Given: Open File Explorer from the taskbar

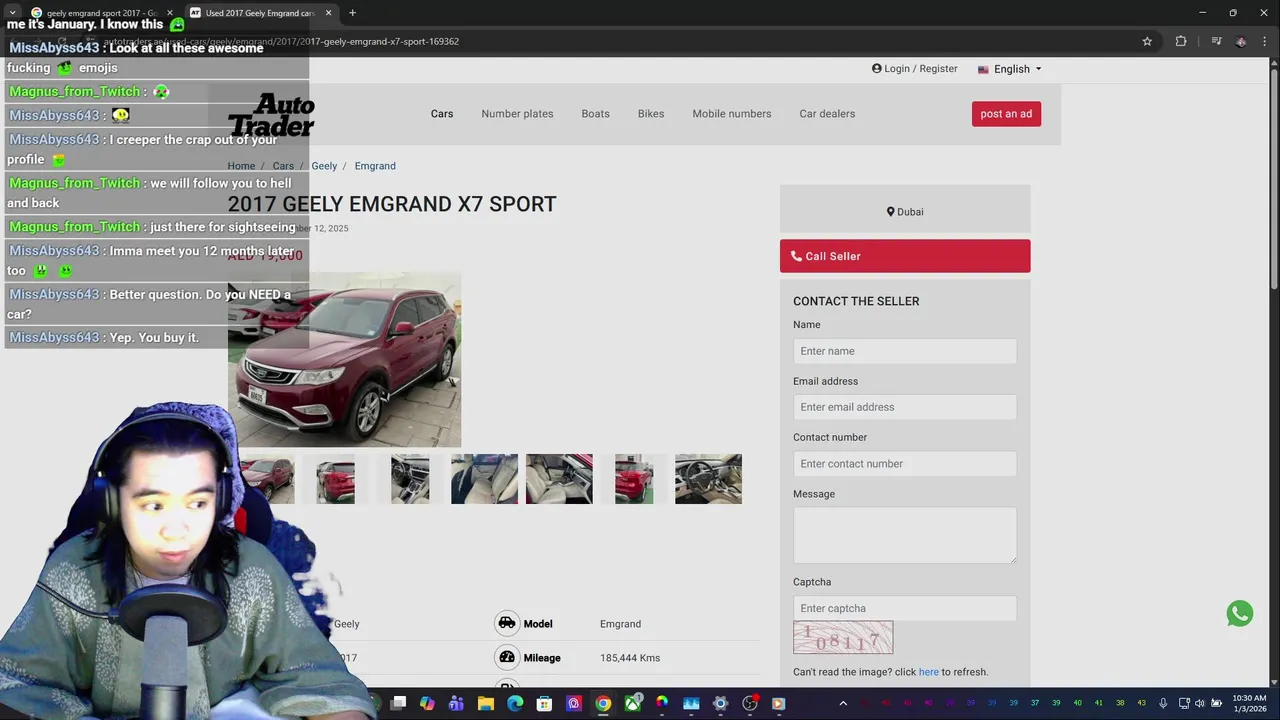Looking at the screenshot, I should [x=486, y=703].
